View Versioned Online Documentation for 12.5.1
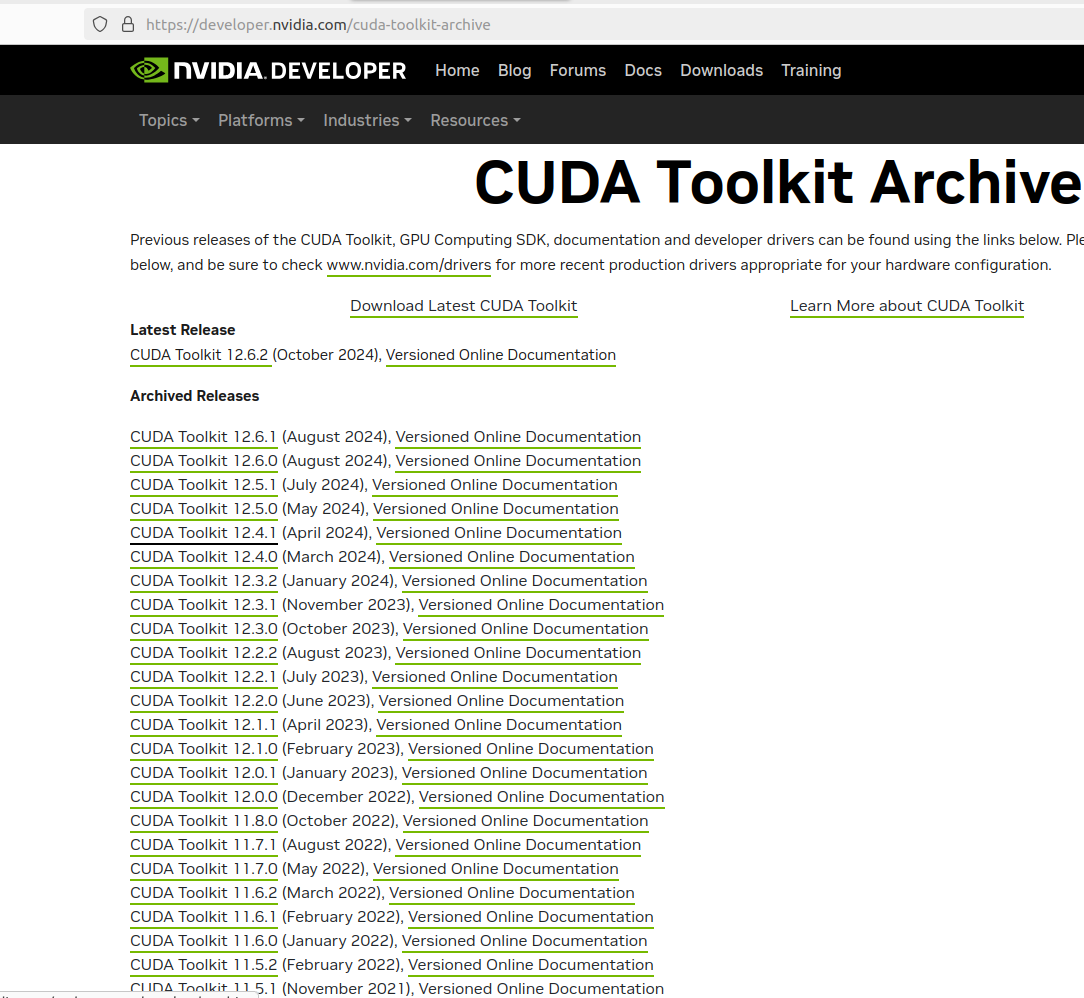The width and height of the screenshot is (1084, 998). 494,485
